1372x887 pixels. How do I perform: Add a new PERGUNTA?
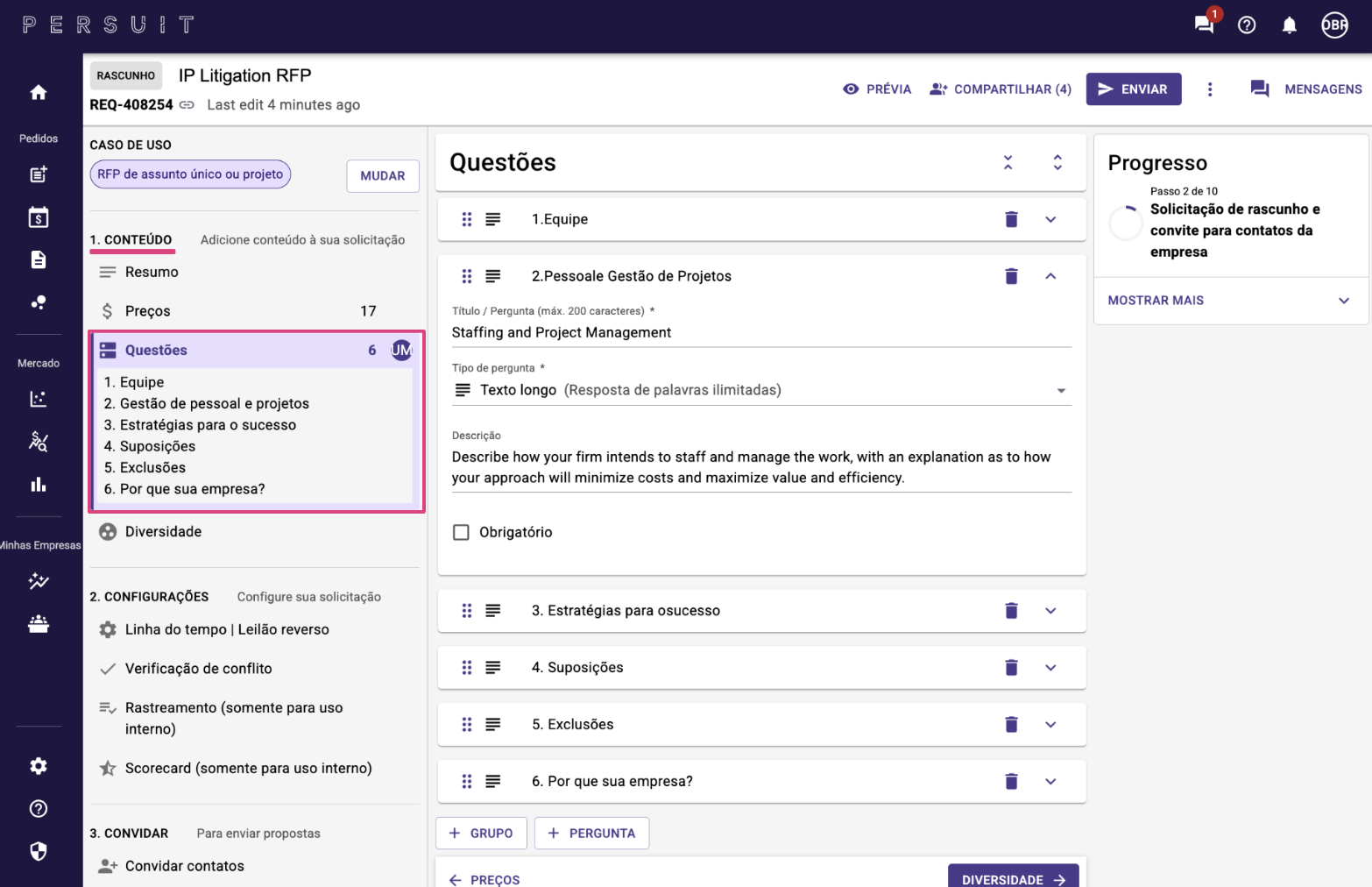[591, 834]
